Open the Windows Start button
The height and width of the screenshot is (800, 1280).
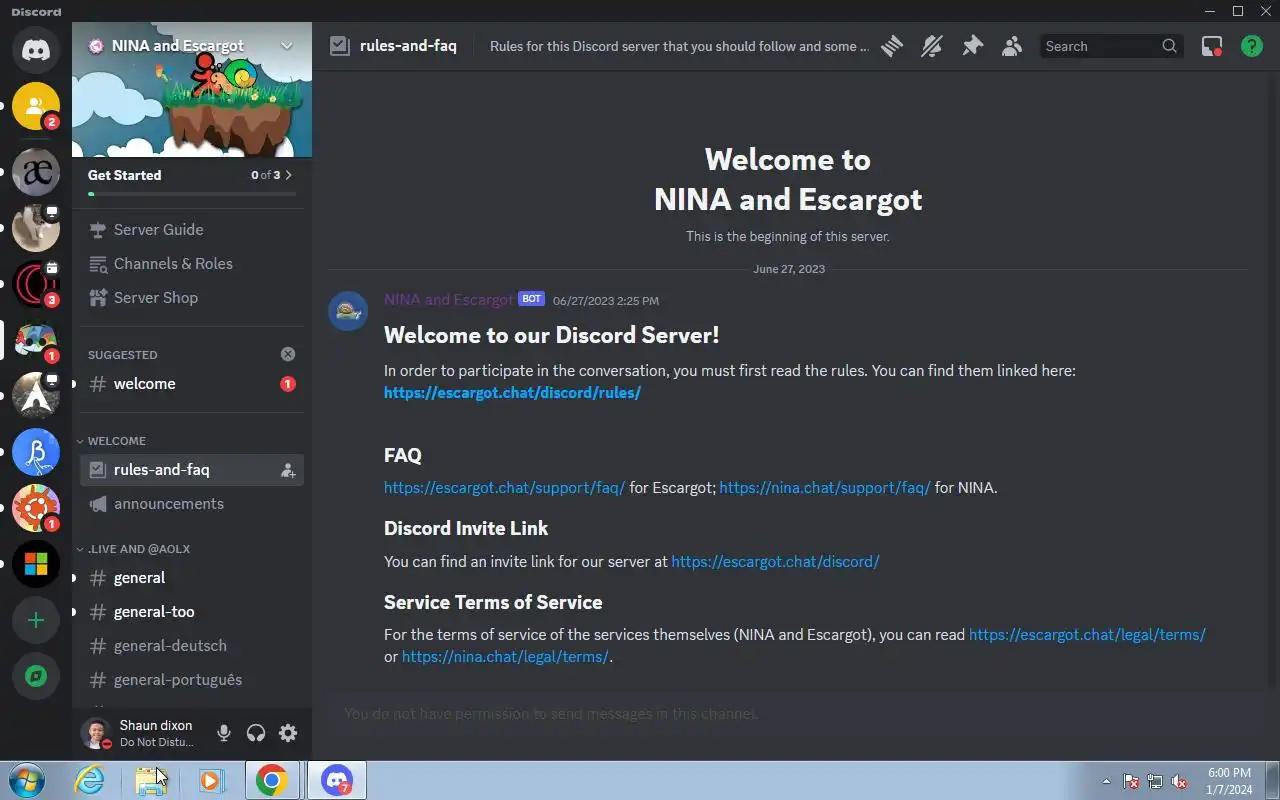pyautogui.click(x=26, y=780)
